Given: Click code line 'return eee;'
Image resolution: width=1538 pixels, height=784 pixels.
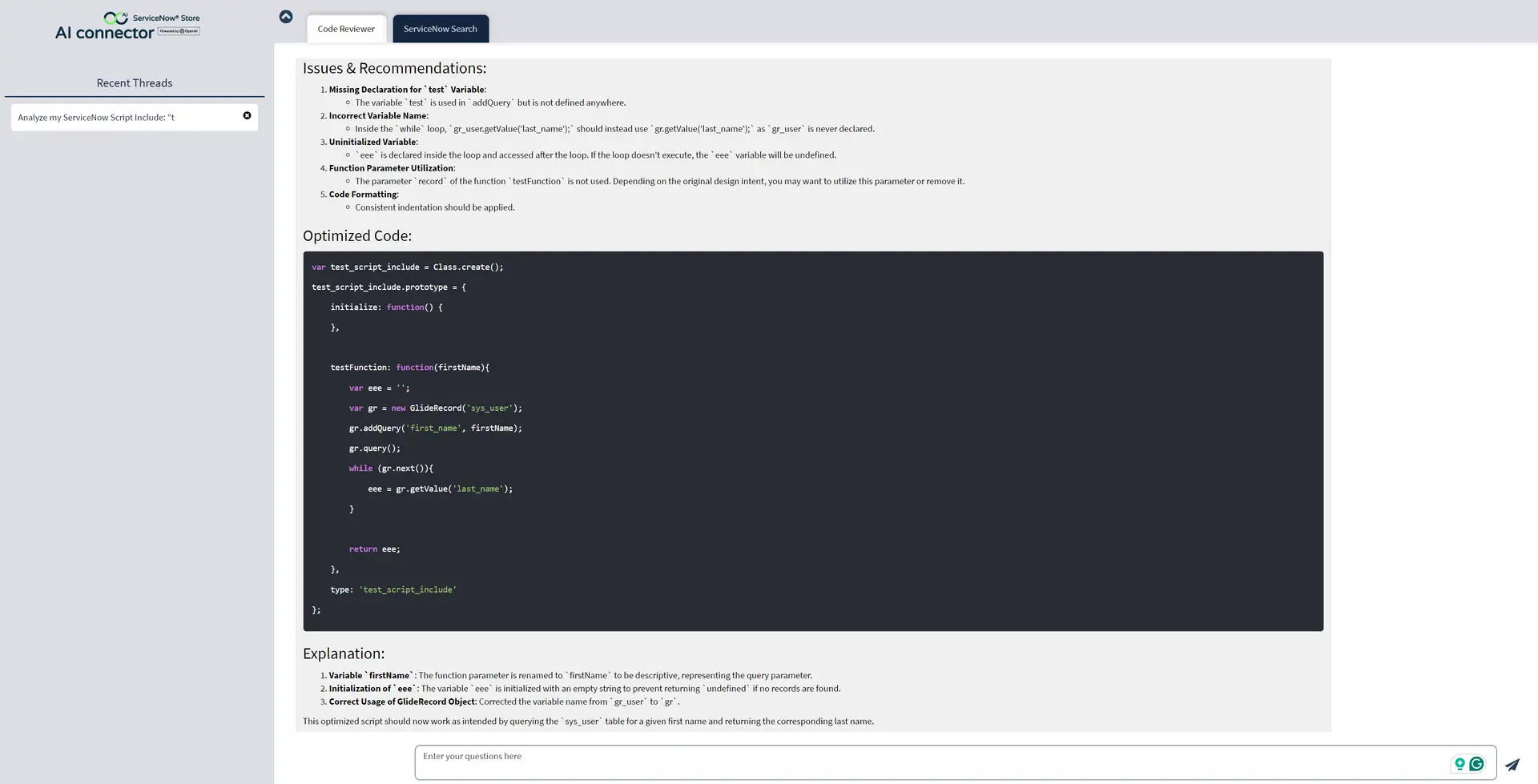Looking at the screenshot, I should 374,549.
